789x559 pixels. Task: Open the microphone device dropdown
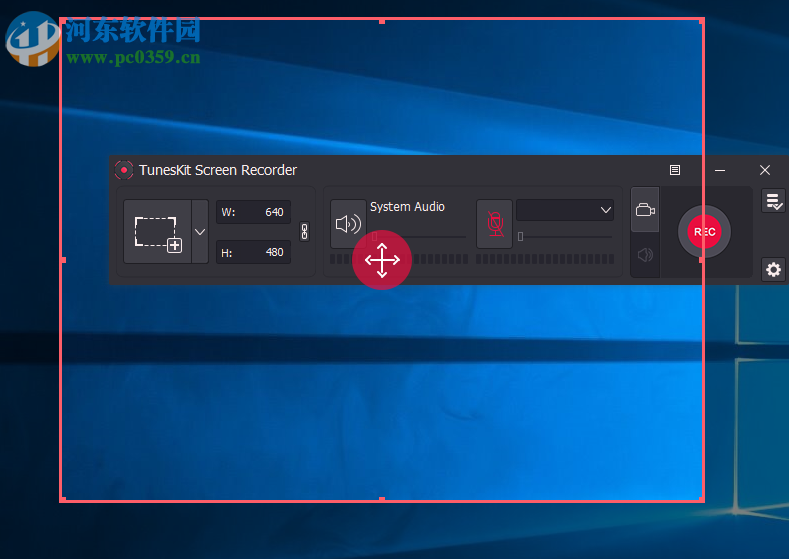[565, 210]
